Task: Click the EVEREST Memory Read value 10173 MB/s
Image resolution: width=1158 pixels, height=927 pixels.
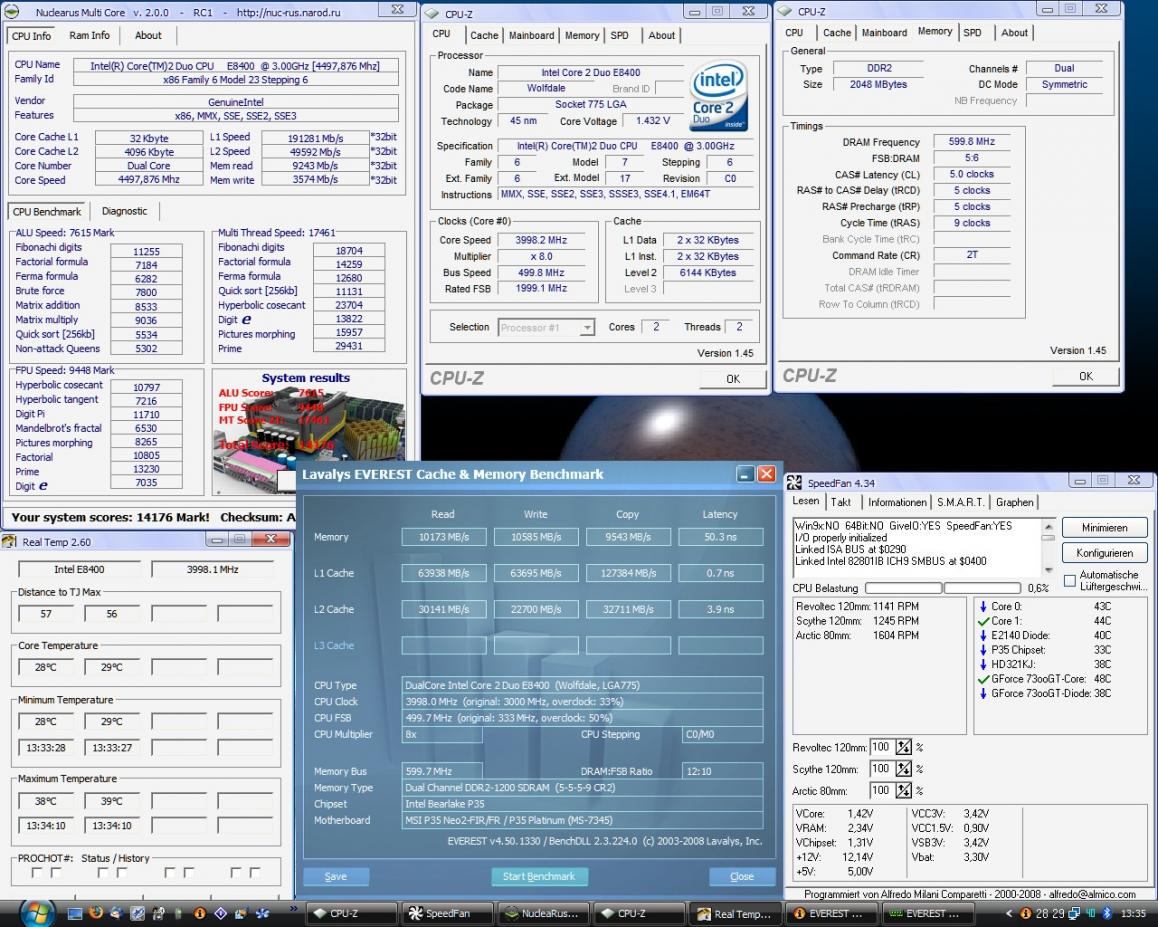Action: 444,537
